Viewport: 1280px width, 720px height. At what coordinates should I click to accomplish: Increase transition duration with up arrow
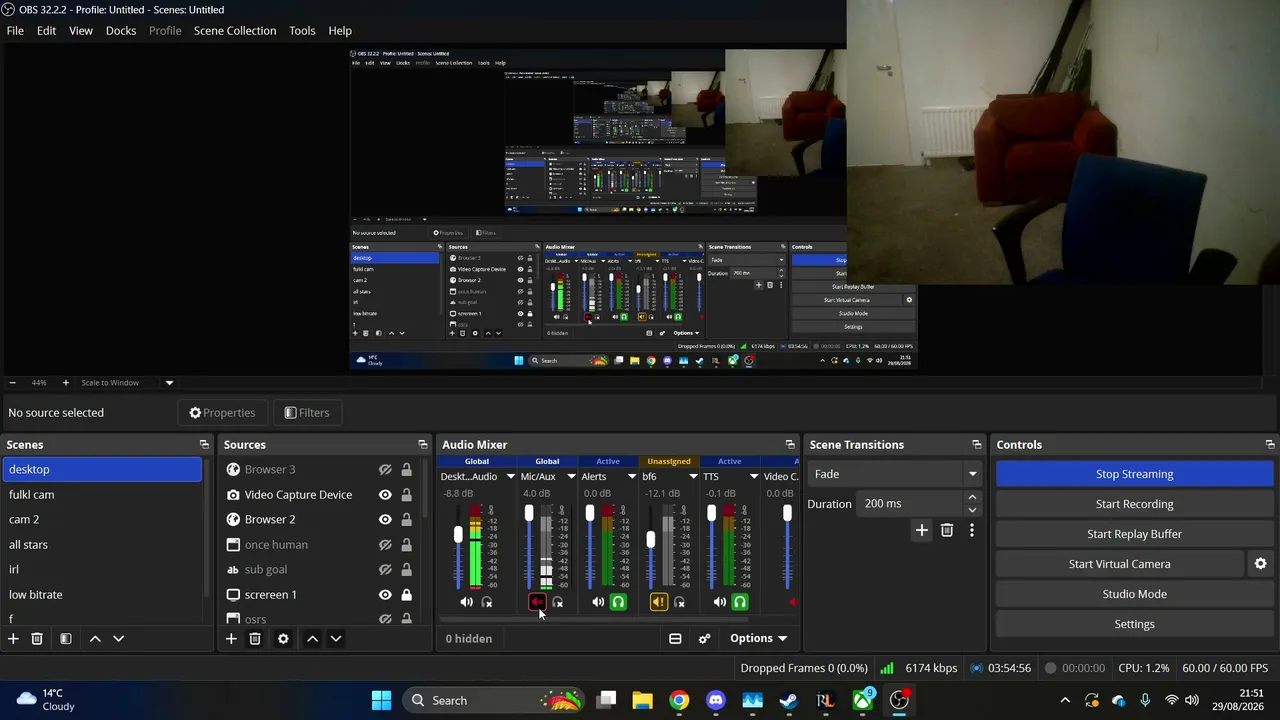(x=972, y=498)
